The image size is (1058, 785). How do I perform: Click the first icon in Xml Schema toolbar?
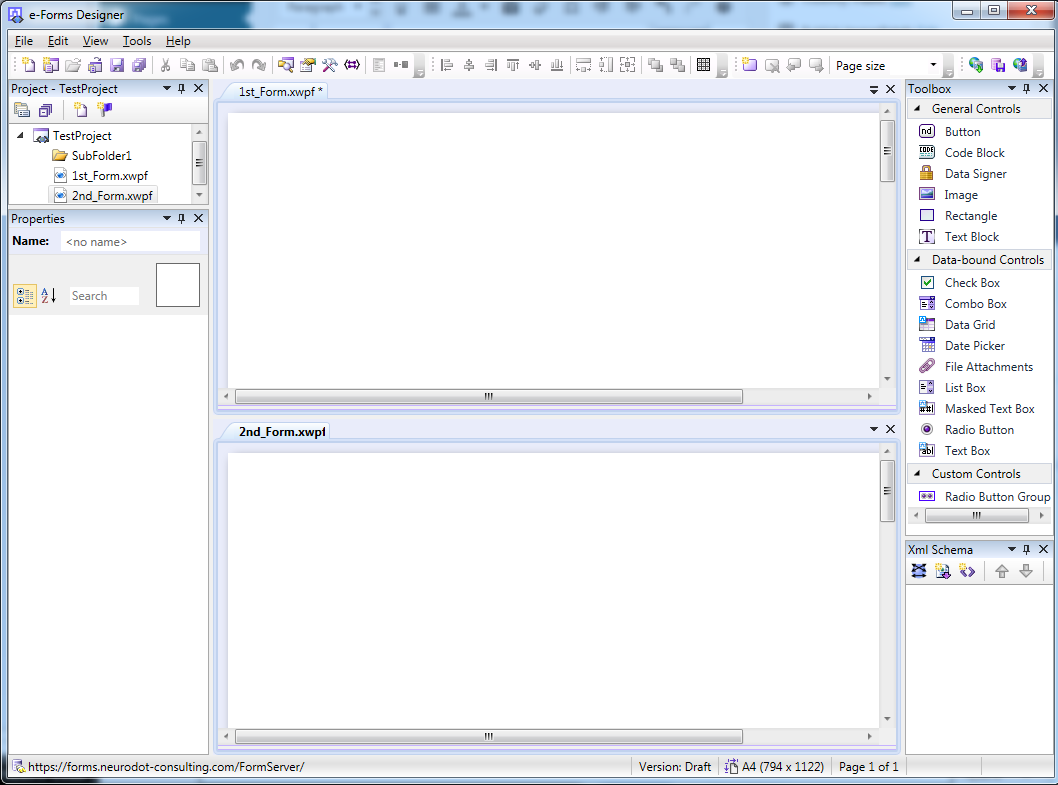(x=919, y=571)
